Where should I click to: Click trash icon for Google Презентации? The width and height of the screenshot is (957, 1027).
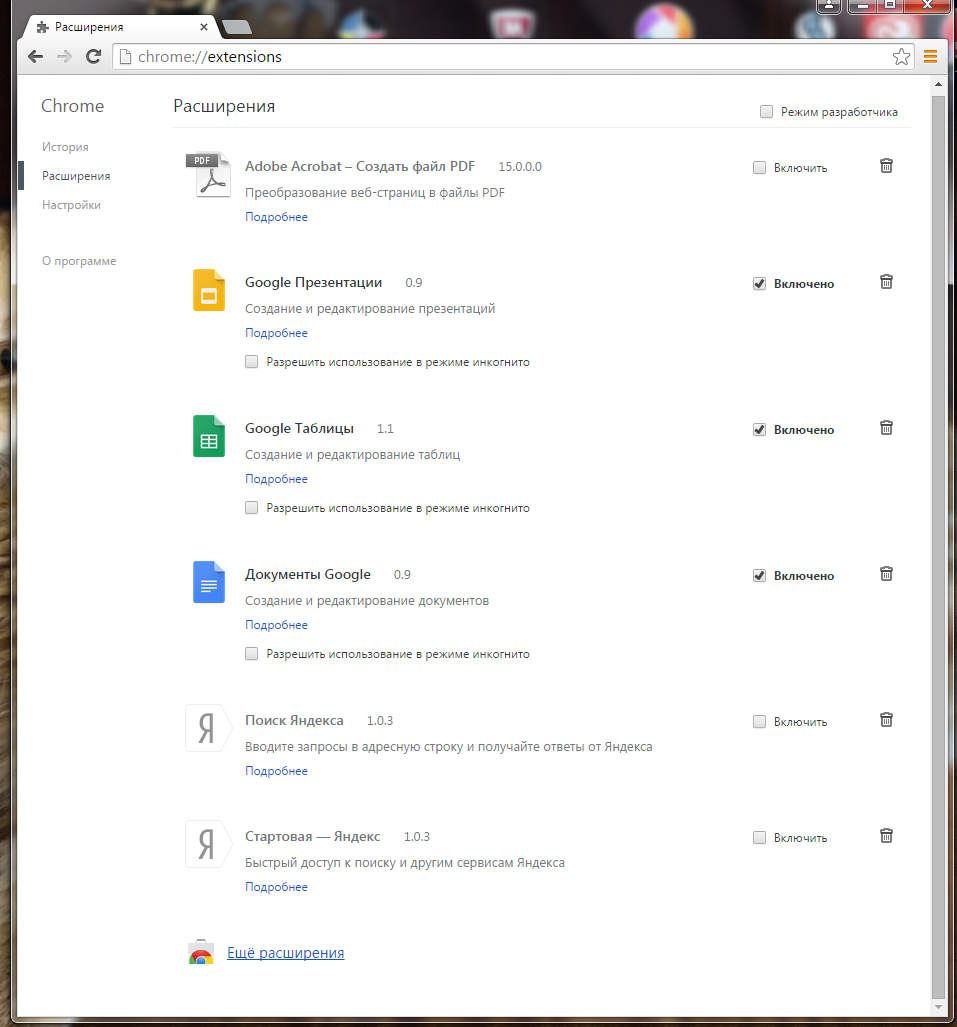(x=885, y=282)
